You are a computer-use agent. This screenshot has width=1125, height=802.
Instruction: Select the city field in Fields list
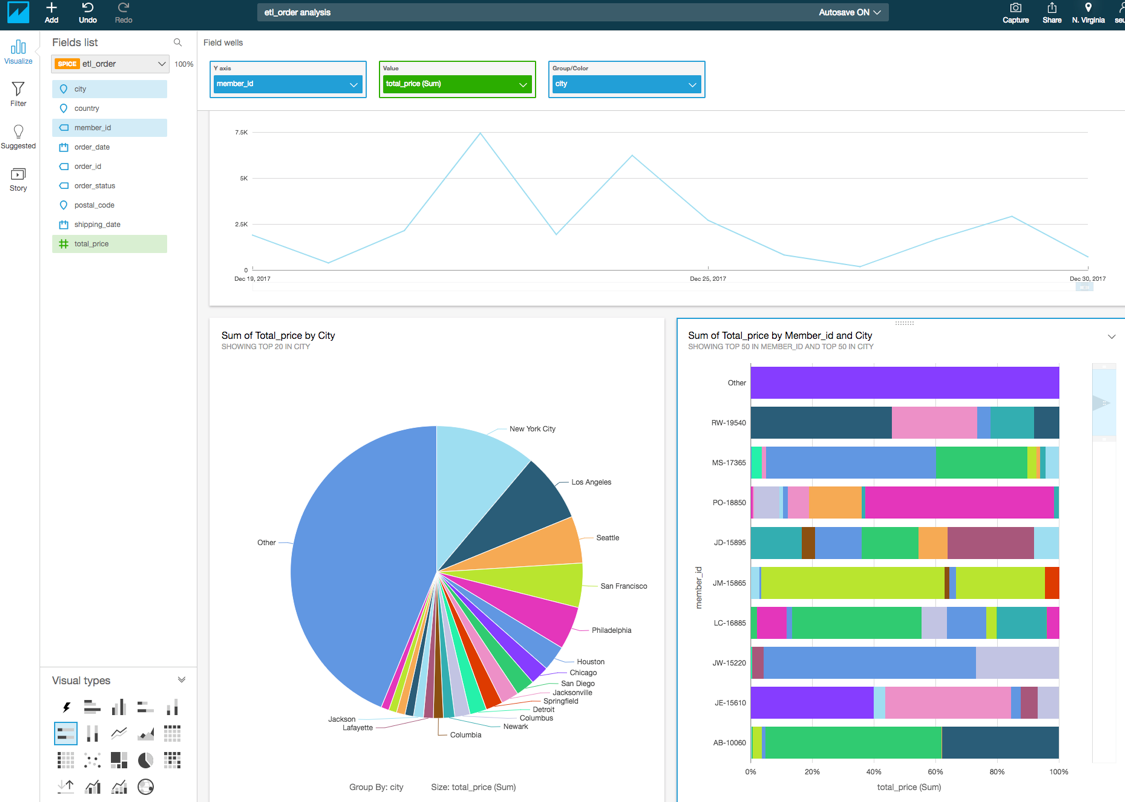click(x=110, y=89)
